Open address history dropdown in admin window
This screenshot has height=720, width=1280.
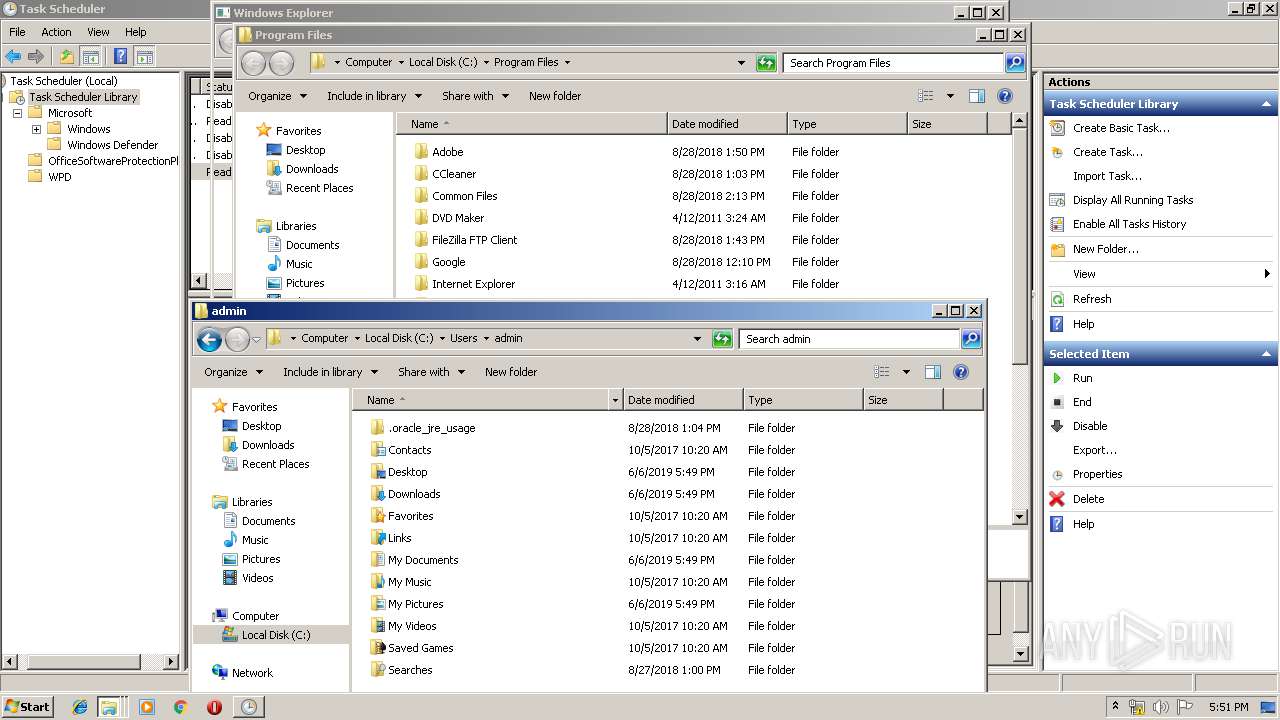pyautogui.click(x=697, y=339)
